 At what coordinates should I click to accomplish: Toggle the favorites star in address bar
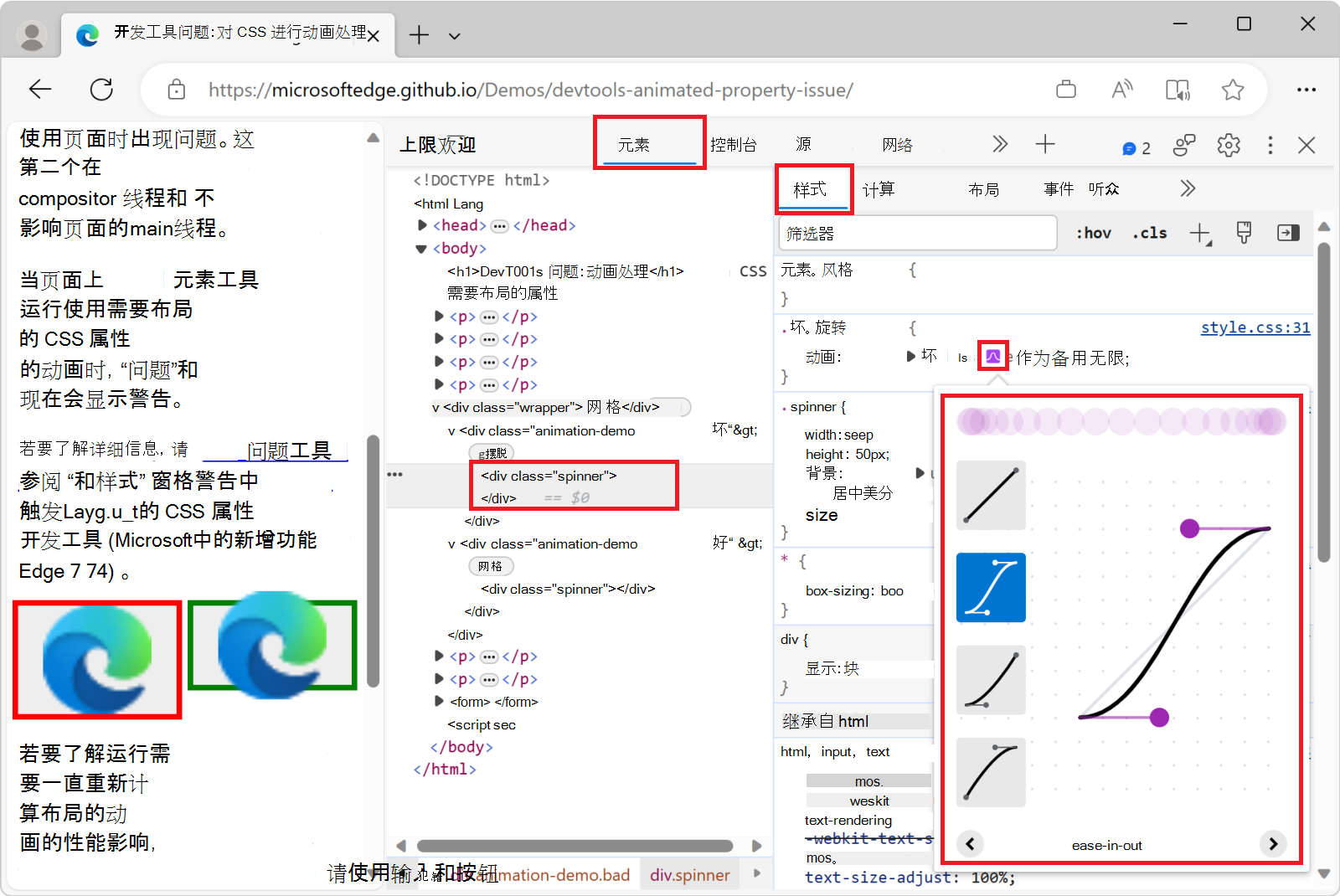click(x=1232, y=89)
